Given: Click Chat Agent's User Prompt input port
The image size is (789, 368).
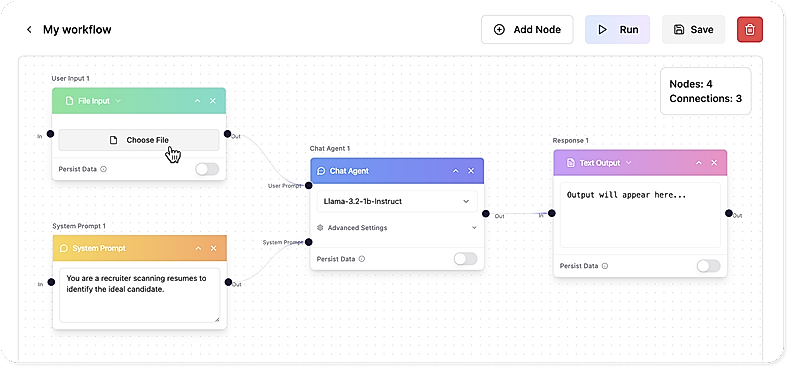Looking at the screenshot, I should (308, 186).
